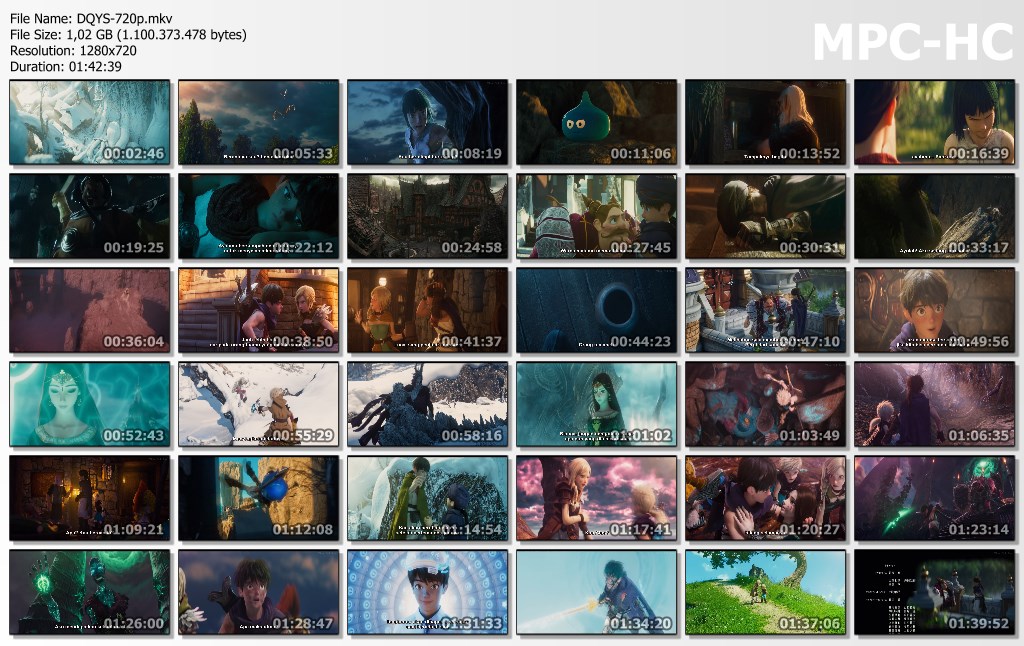Pick the frame stamped 01:14:54
This screenshot has height=646, width=1024.
(x=428, y=498)
